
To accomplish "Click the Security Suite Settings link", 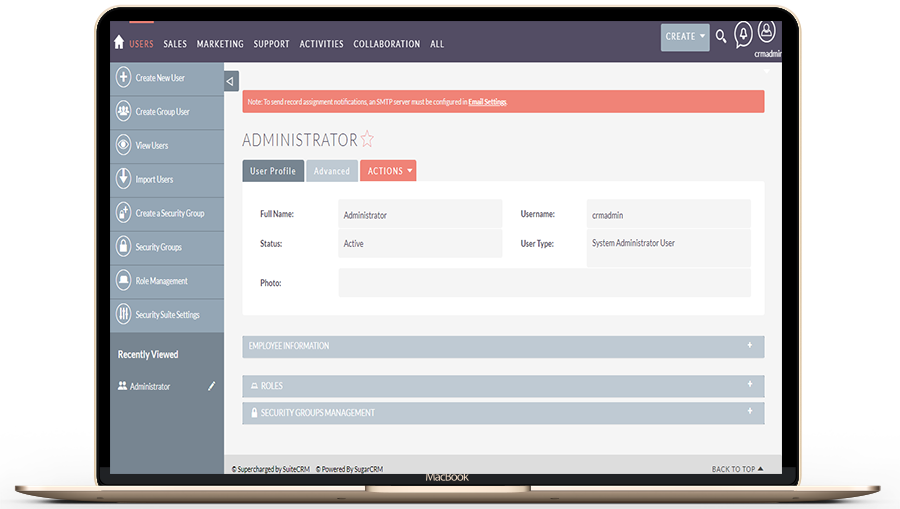I will tap(168, 315).
